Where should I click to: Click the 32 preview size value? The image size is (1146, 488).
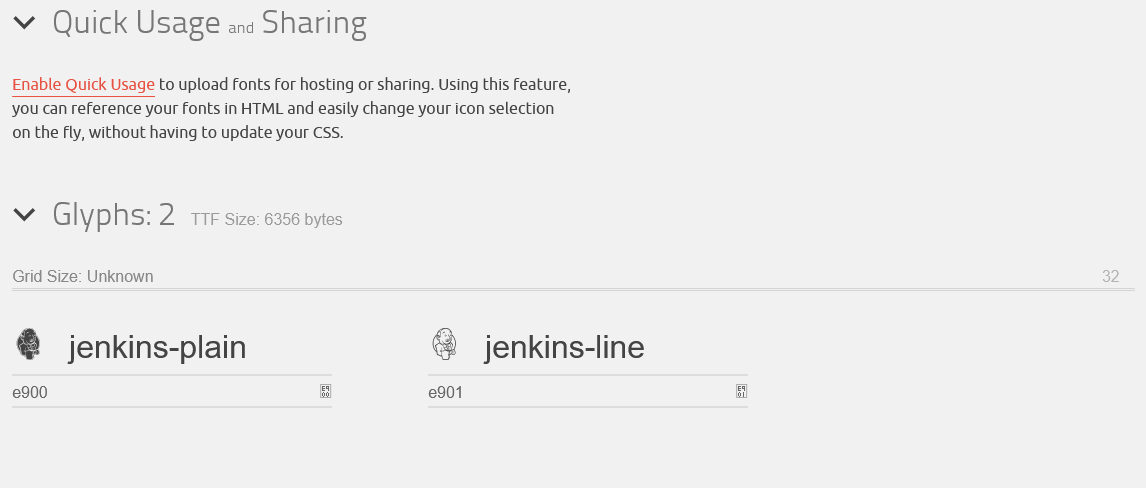[x=1110, y=277]
